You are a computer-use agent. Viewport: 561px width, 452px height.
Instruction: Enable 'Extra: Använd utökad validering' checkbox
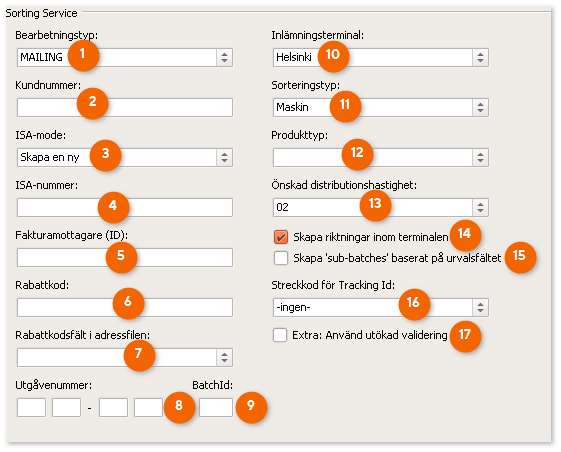pos(280,335)
